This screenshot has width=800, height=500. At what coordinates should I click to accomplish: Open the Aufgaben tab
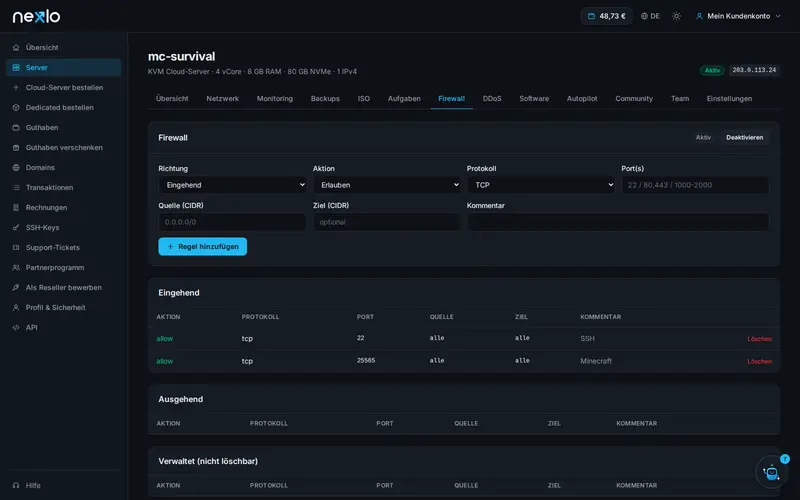[x=404, y=98]
